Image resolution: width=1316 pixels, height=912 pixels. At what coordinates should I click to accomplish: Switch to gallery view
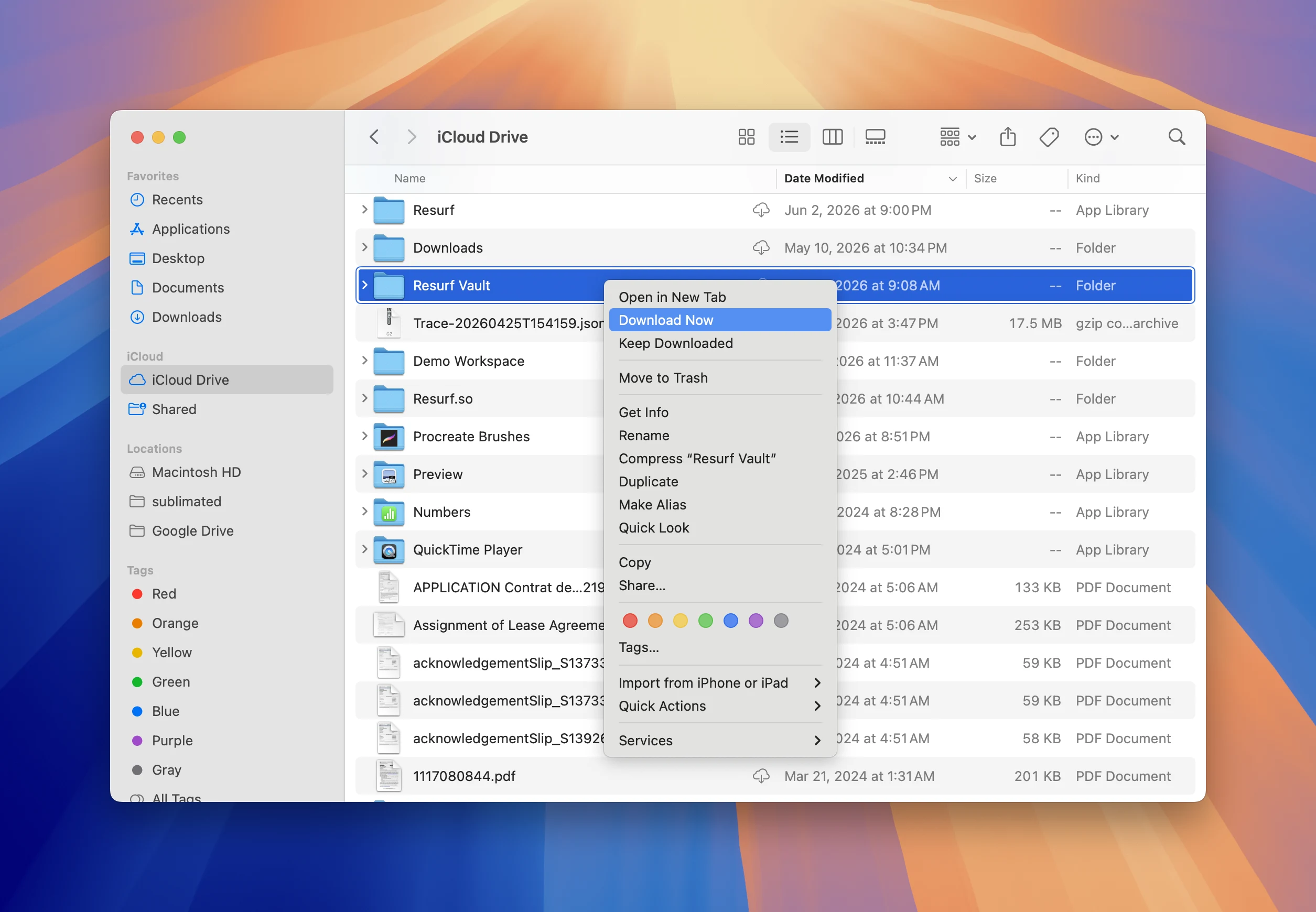(875, 137)
